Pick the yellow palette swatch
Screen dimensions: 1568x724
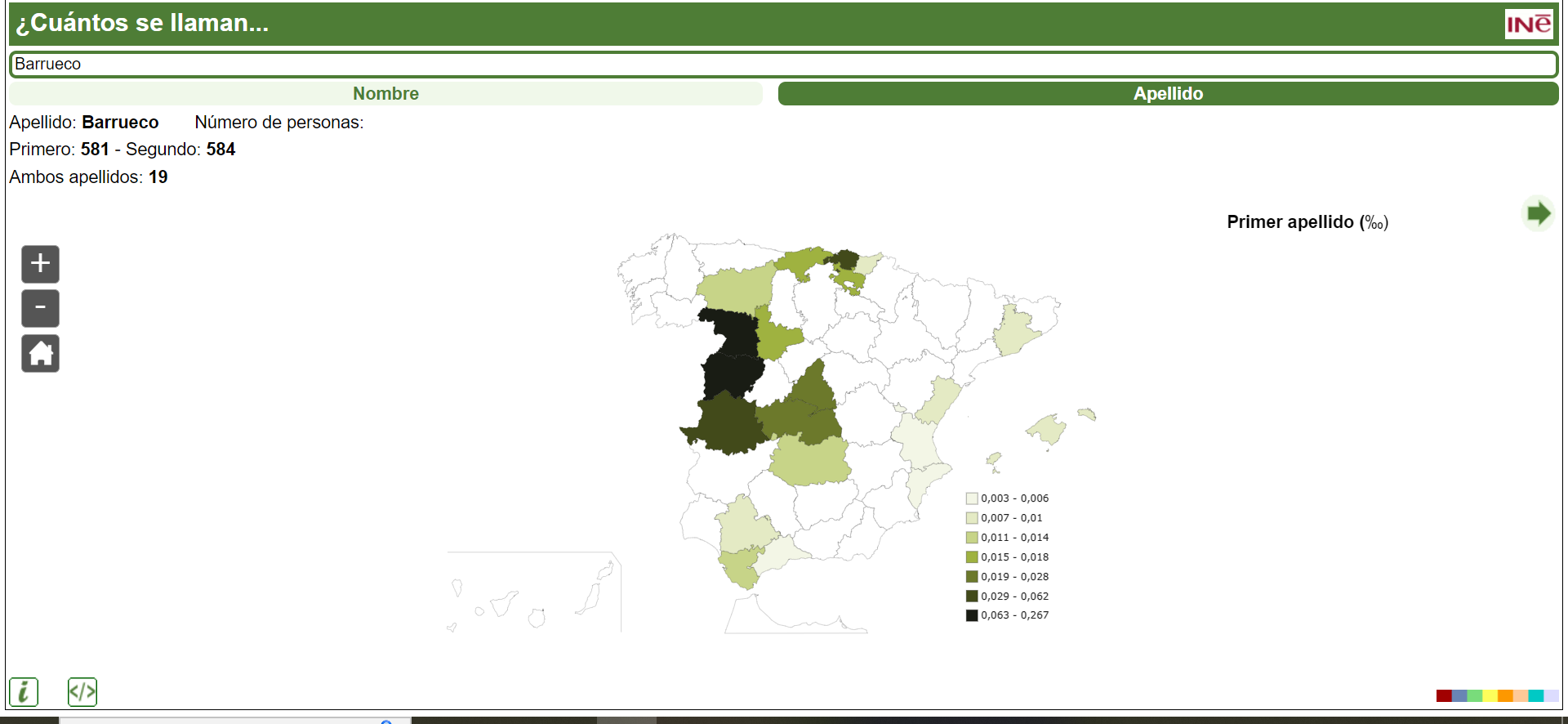1490,695
